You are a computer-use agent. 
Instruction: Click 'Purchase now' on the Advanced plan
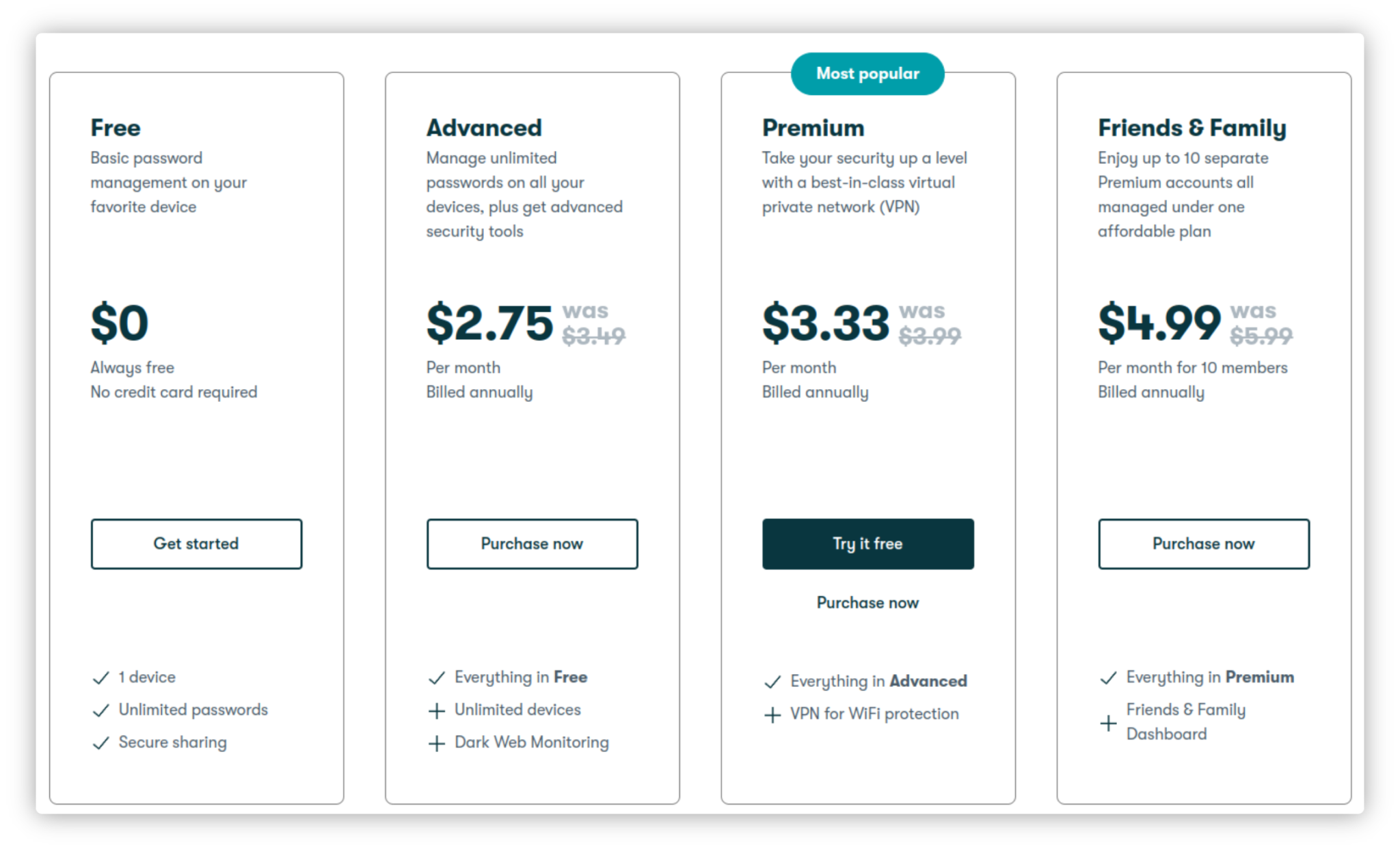533,544
